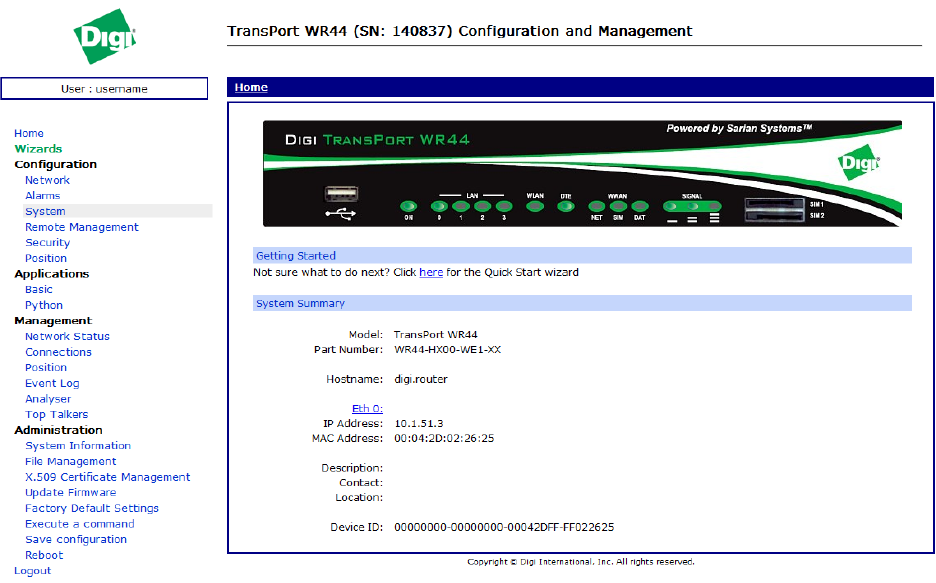This screenshot has height=583, width=936.
Task: Click the Digi logo on router banner
Action: (x=859, y=162)
